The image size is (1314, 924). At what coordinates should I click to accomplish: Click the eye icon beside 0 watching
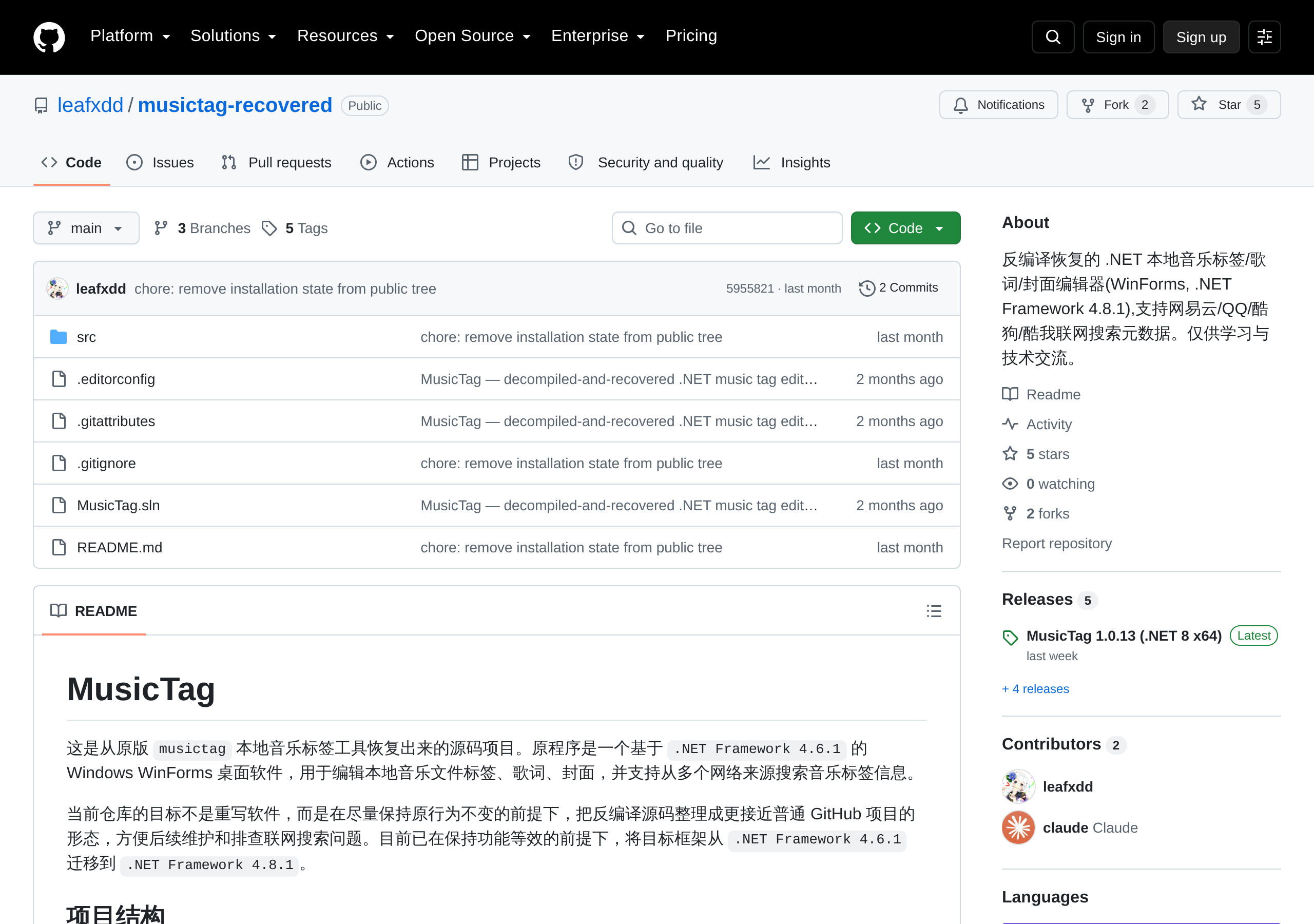[1010, 484]
